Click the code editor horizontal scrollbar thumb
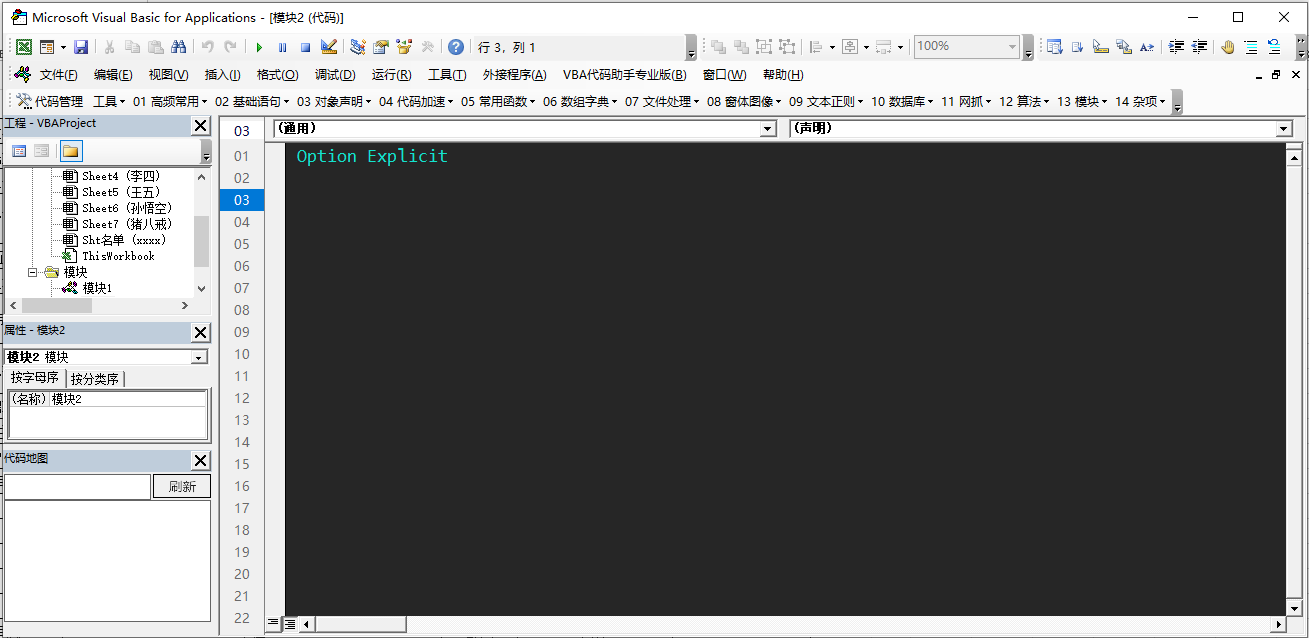 point(361,624)
